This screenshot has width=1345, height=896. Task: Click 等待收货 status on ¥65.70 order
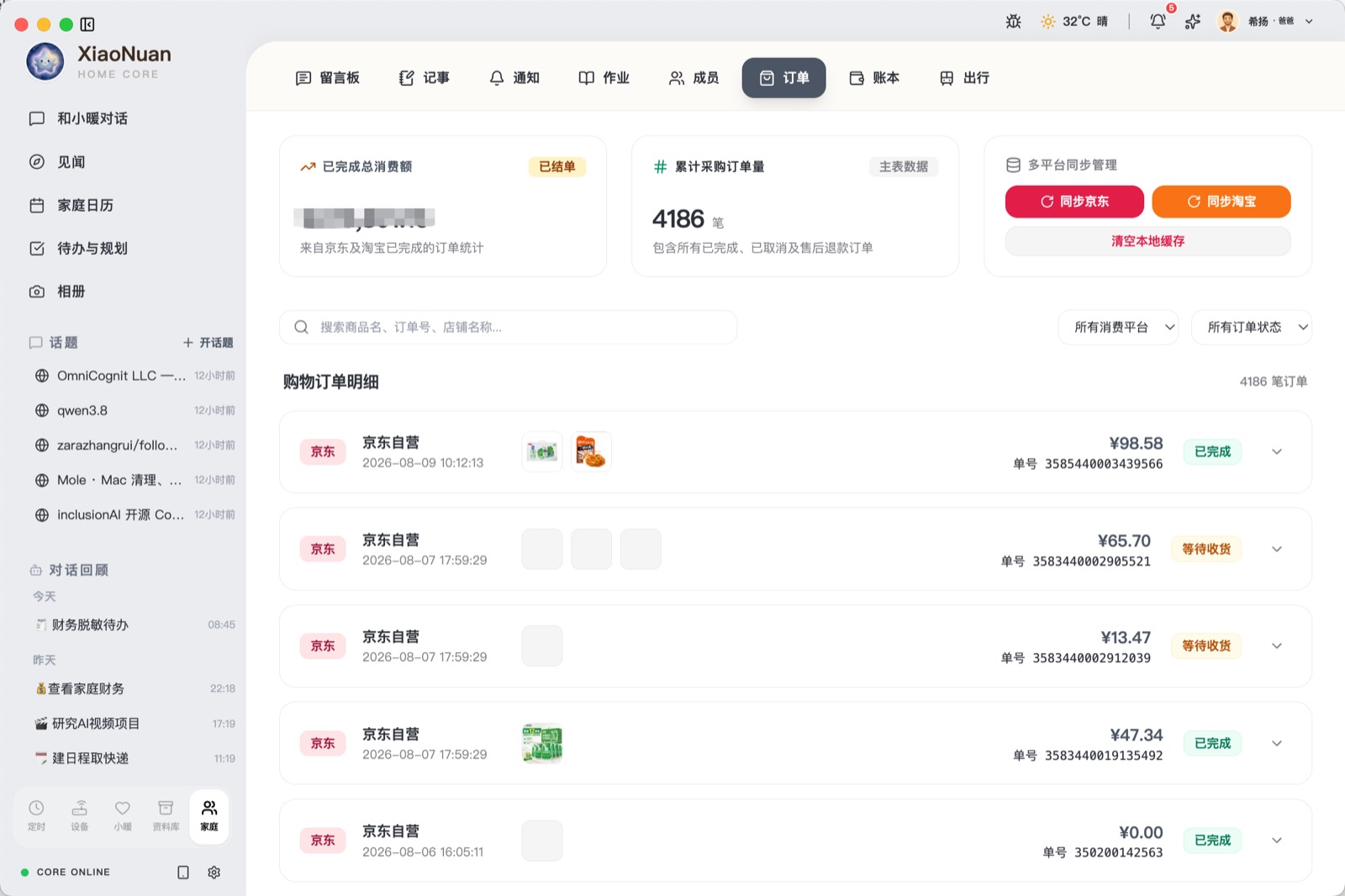click(x=1206, y=549)
